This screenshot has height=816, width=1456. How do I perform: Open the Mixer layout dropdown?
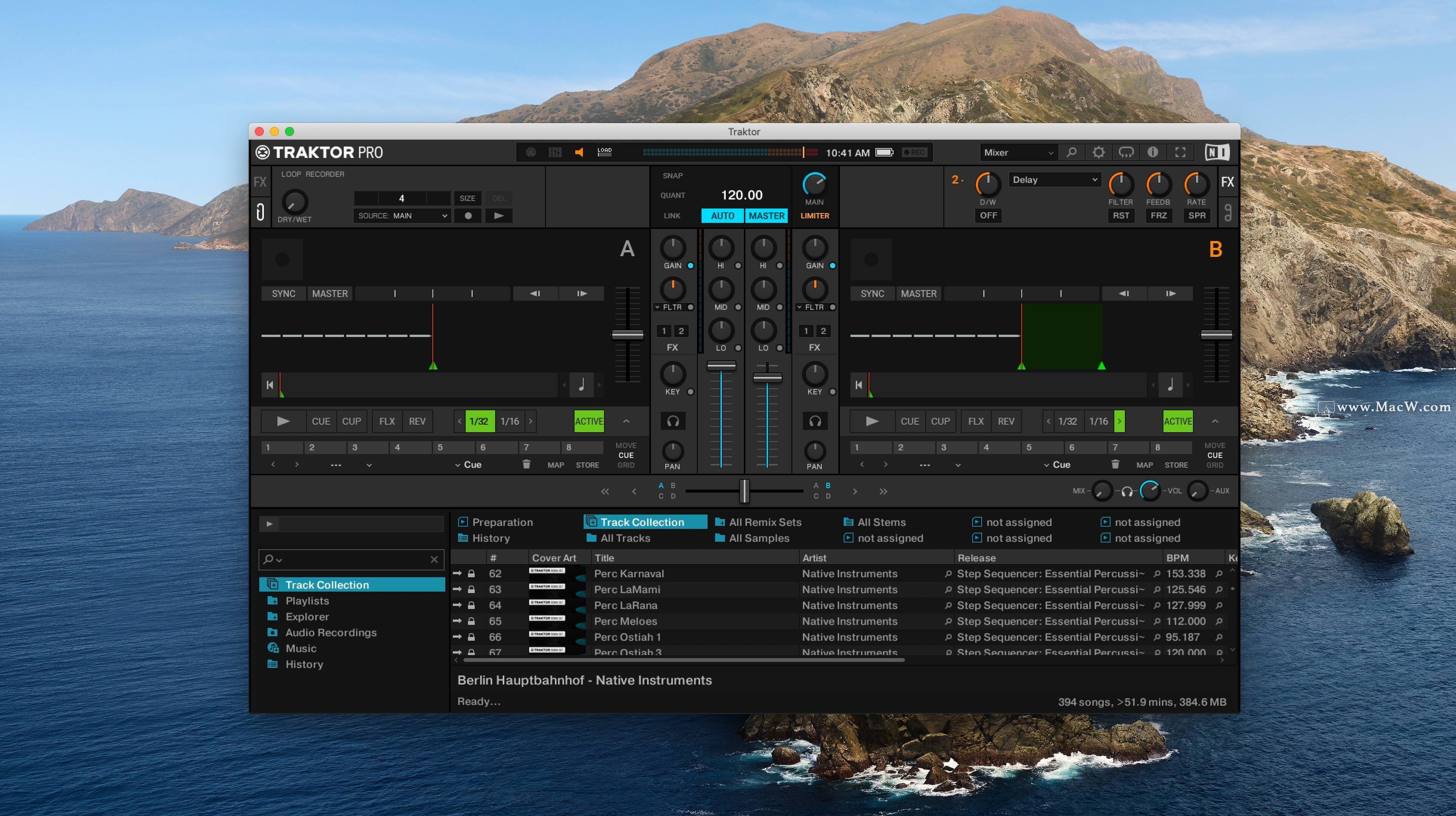point(1018,153)
